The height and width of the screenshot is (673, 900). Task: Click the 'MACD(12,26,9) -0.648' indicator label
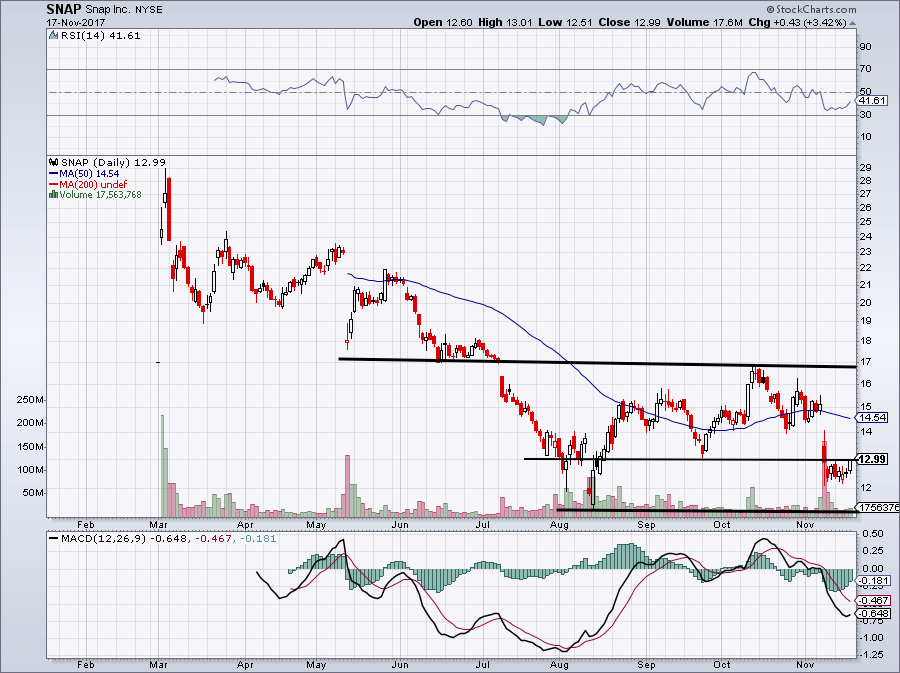pyautogui.click(x=123, y=539)
